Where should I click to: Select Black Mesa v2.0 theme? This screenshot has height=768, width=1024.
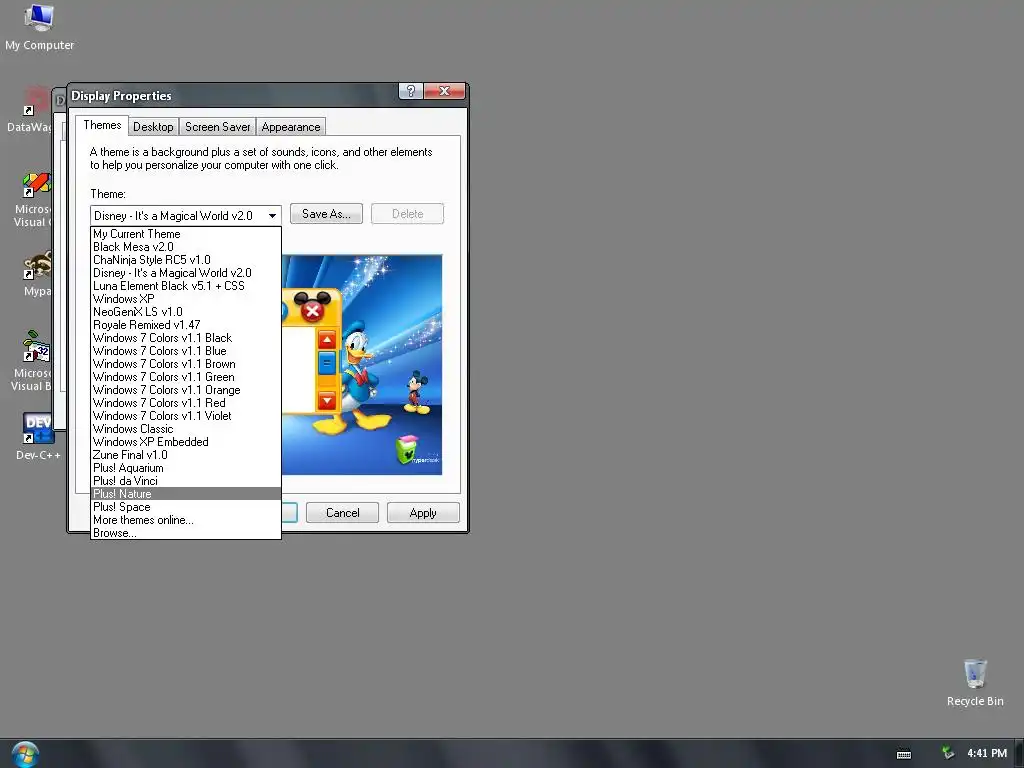click(x=185, y=247)
